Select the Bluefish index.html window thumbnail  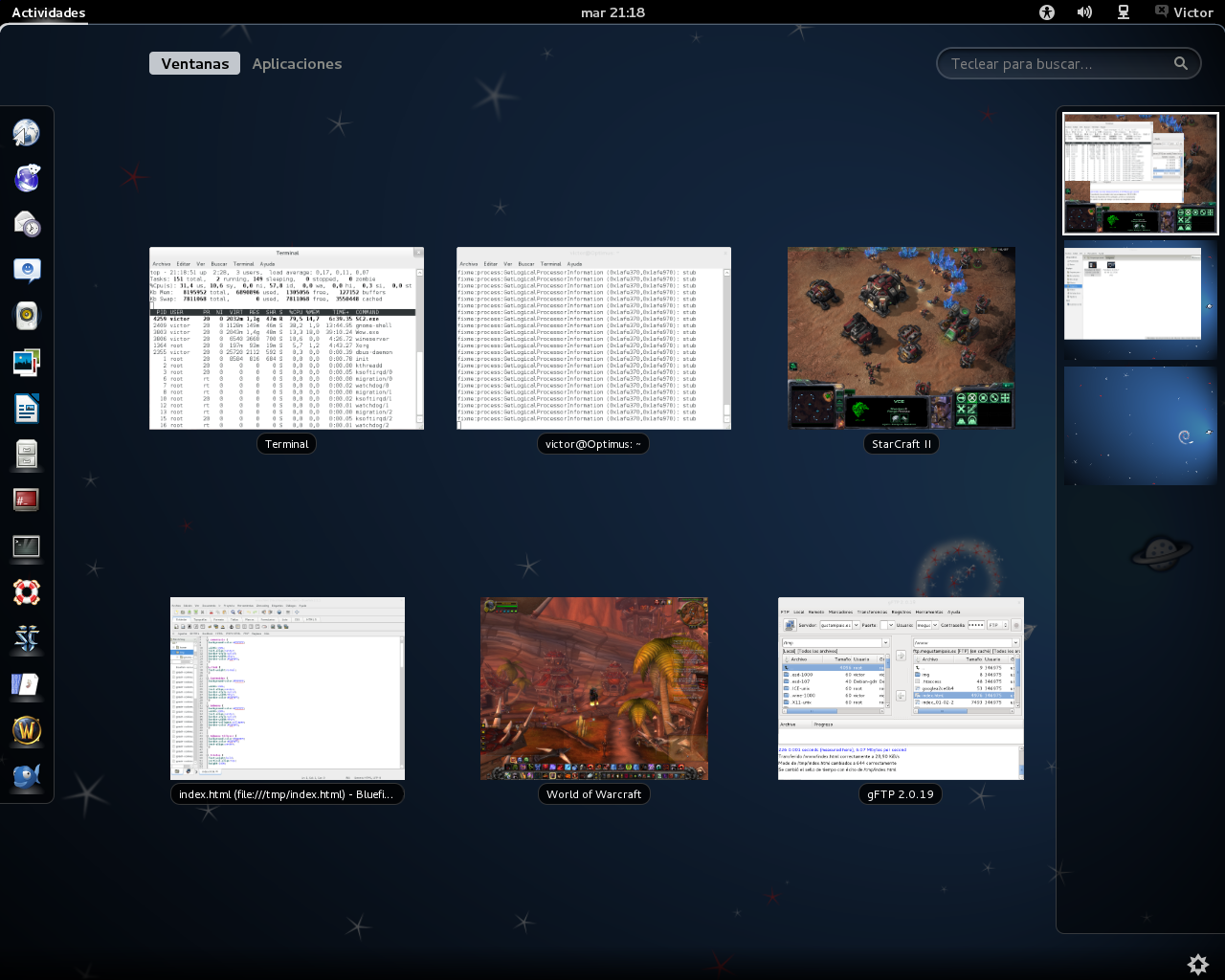(x=287, y=688)
